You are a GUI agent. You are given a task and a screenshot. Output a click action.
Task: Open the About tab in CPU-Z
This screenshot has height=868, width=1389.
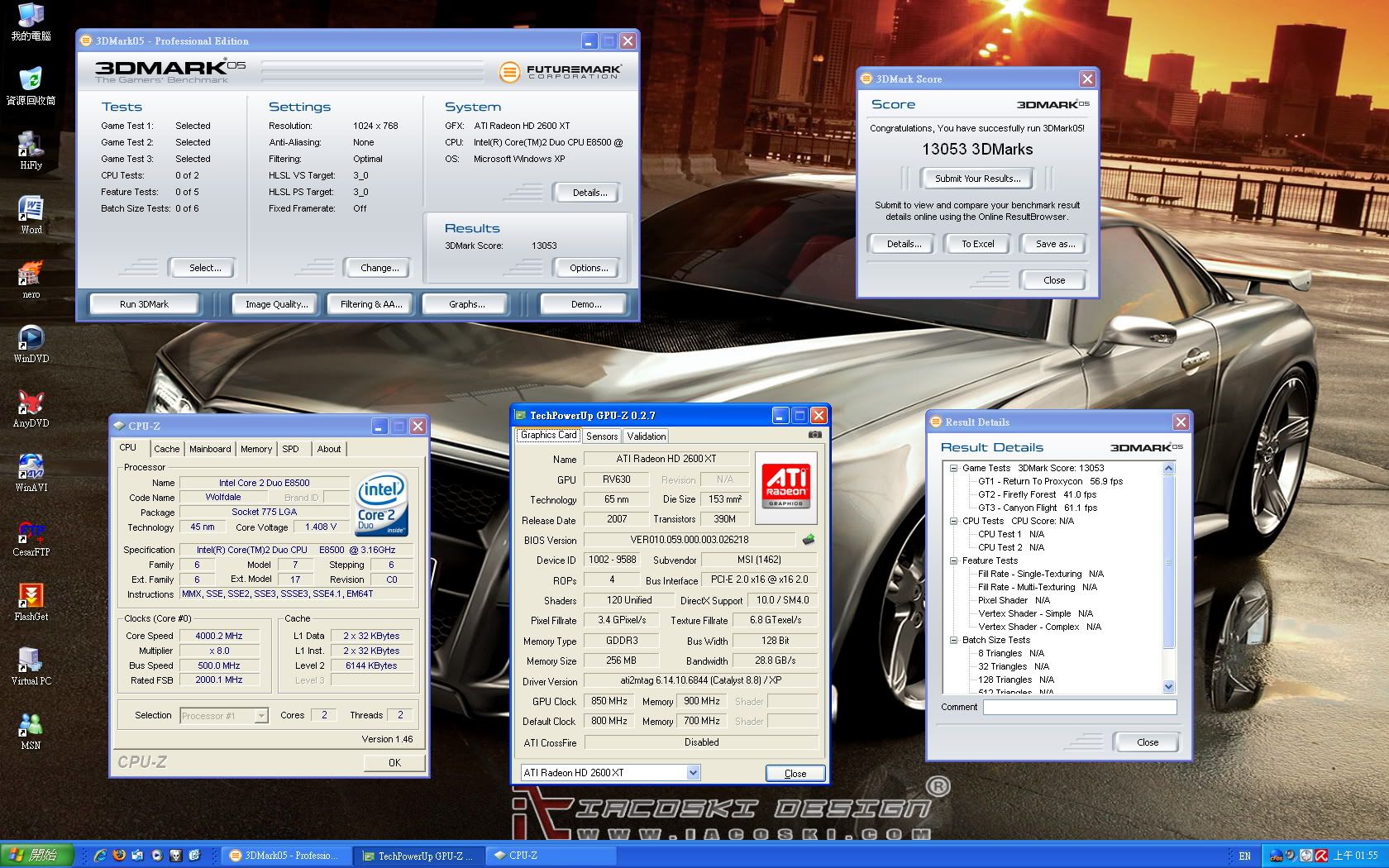coord(329,449)
